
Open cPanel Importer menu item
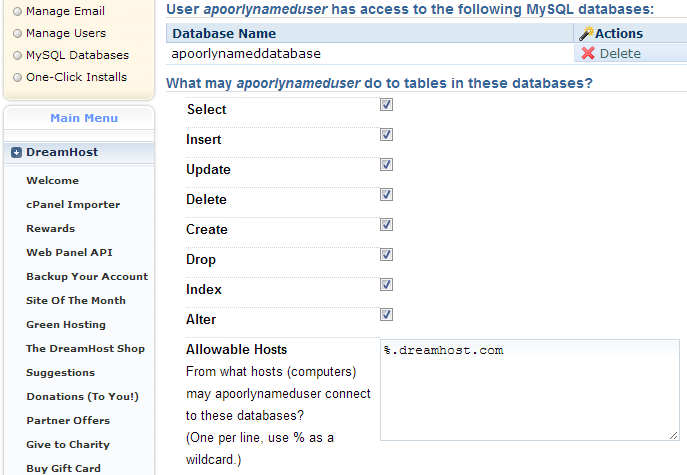(x=73, y=205)
